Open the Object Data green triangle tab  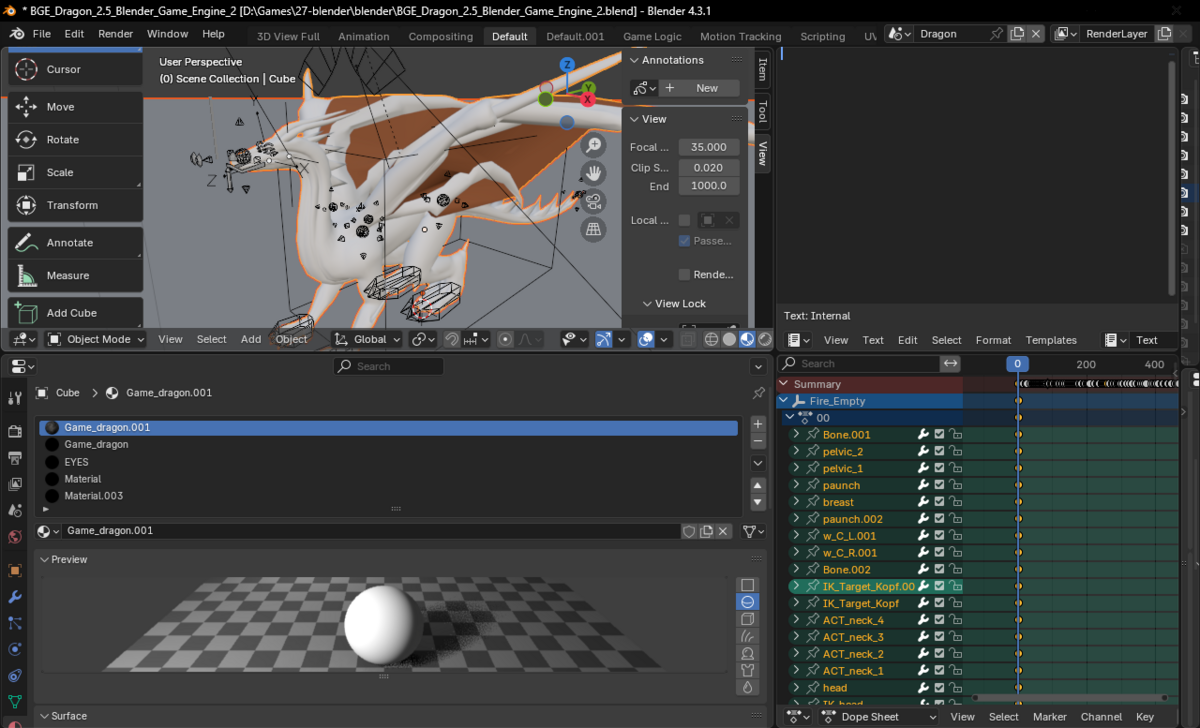[15, 702]
